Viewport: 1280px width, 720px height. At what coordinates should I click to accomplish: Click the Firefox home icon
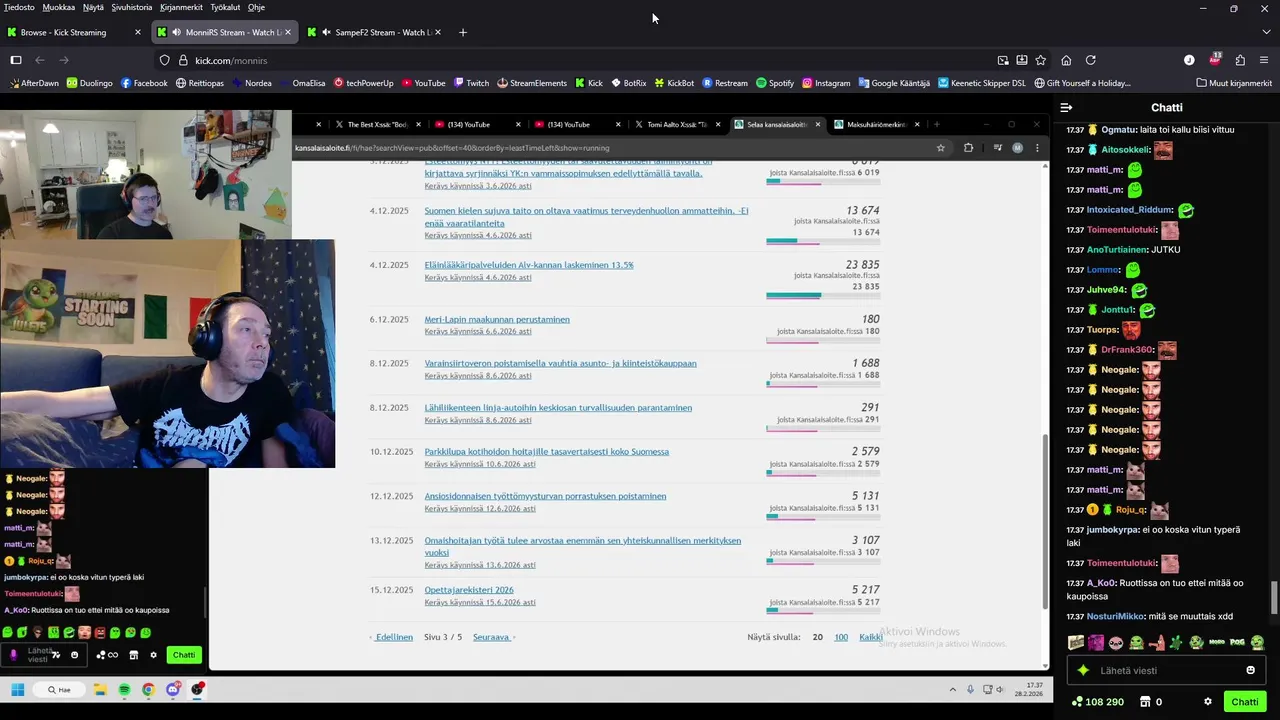(x=1066, y=60)
